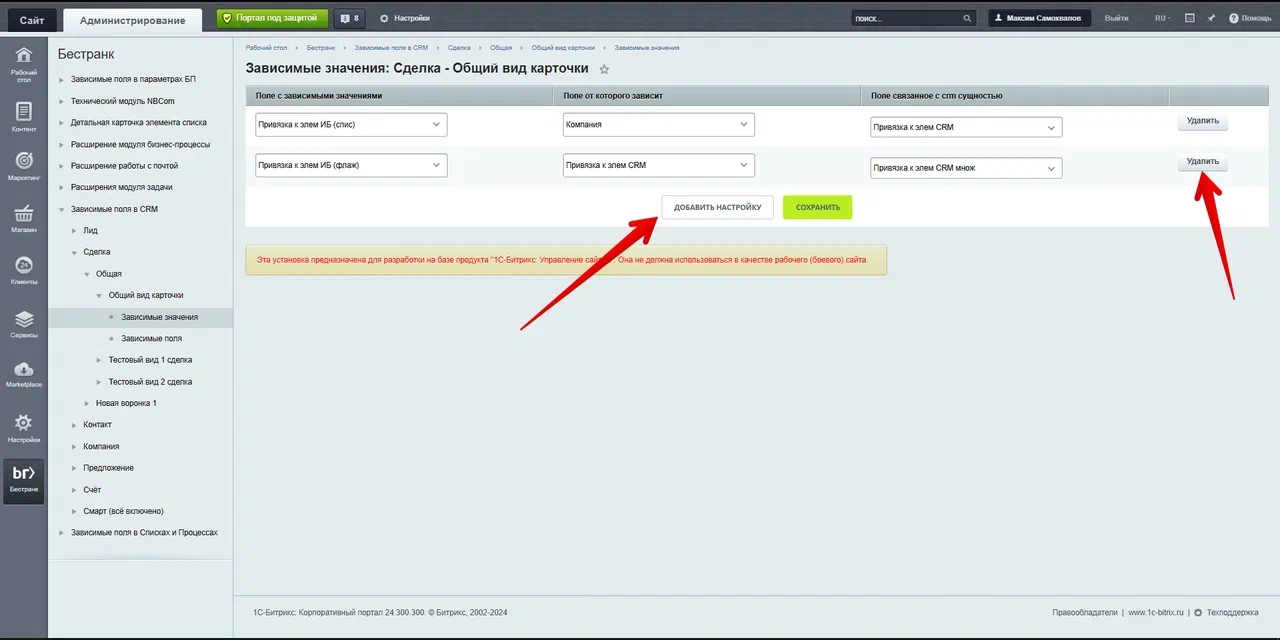1280x640 pixels.
Task: Open the Привязка к элем ИБ (флаж) dropdown
Action: [x=350, y=165]
